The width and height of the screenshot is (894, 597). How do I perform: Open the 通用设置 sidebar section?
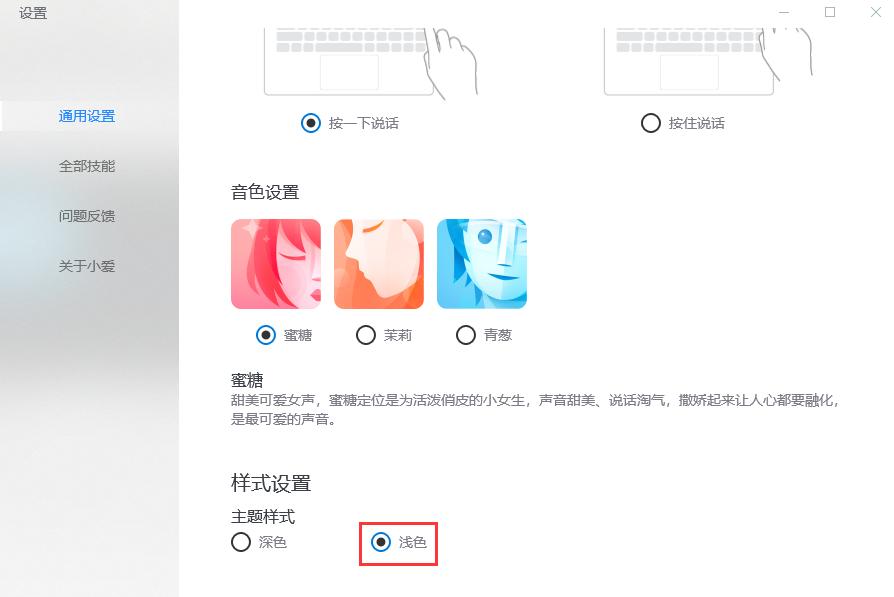[87, 115]
